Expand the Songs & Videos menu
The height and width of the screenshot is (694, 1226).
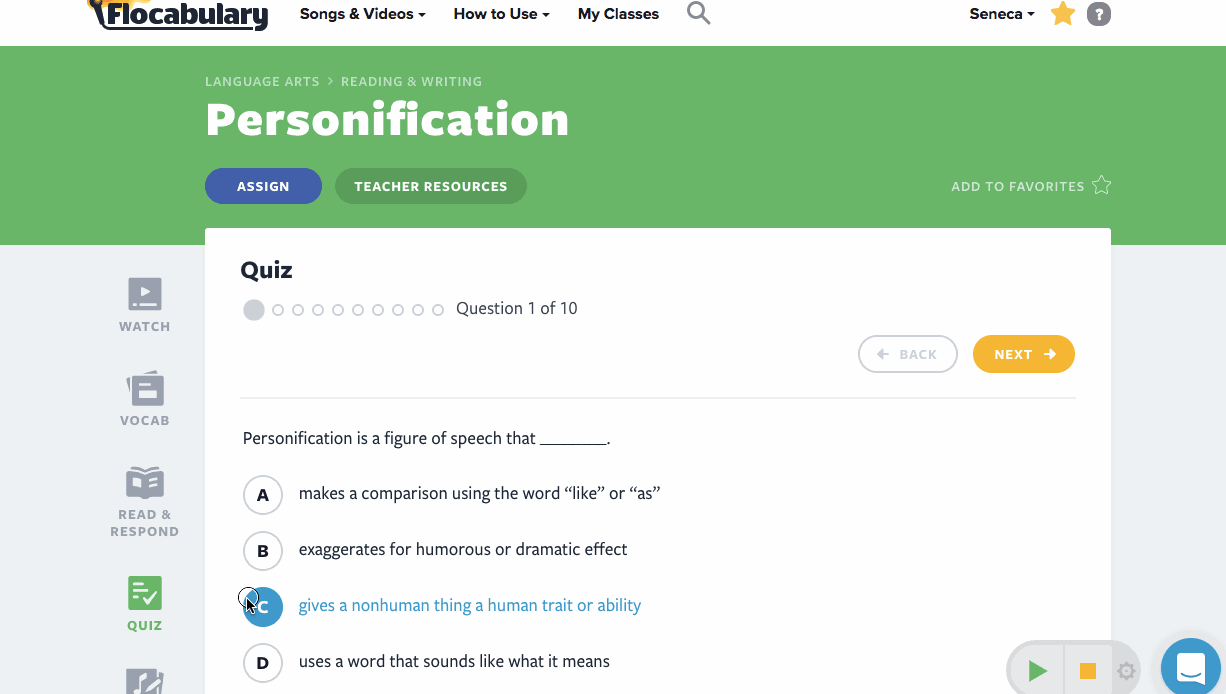tap(363, 14)
